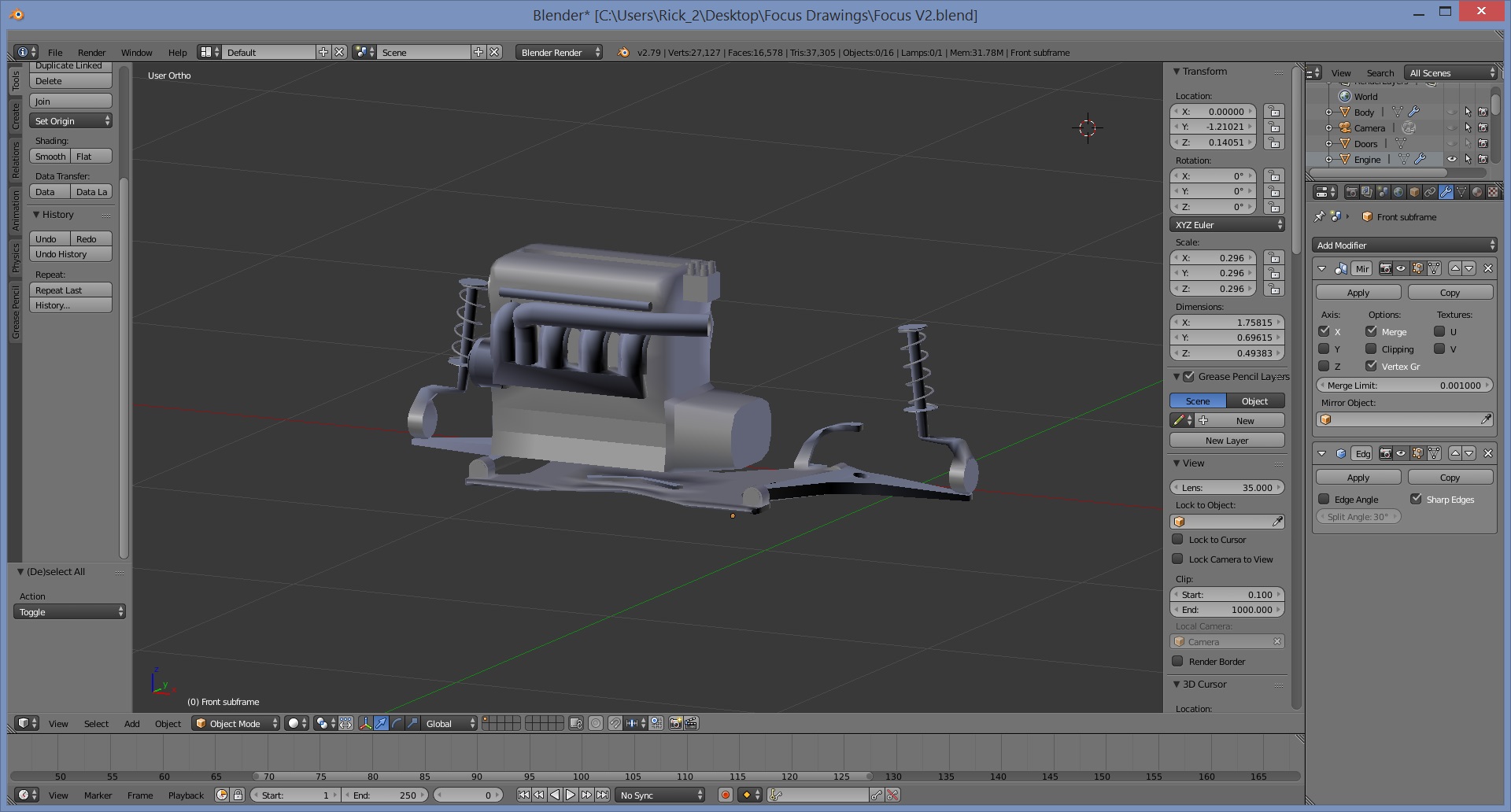Screen dimensions: 1511x812
Task: Expand the Body item in outliner
Action: (x=1329, y=113)
